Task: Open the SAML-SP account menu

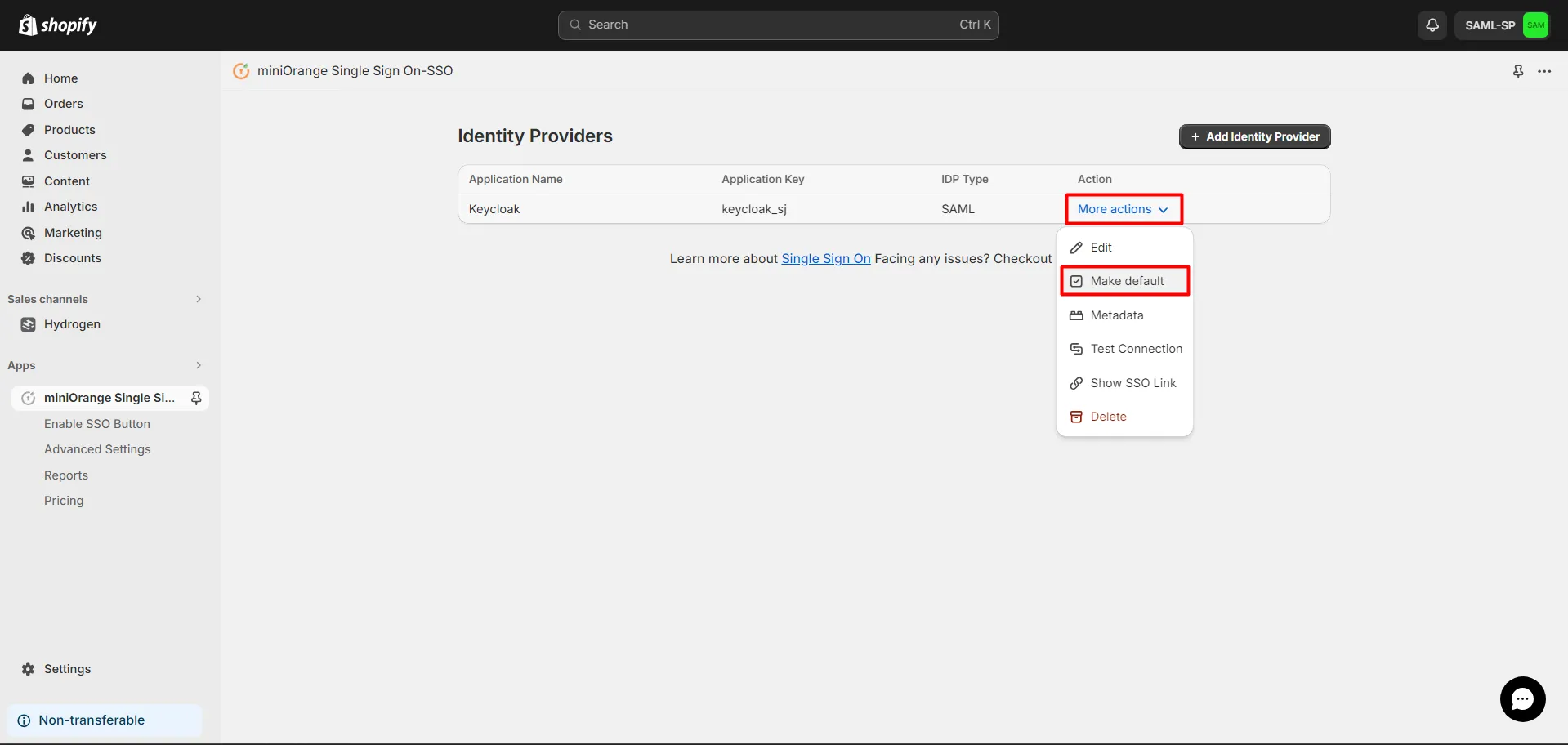Action: coord(1502,25)
